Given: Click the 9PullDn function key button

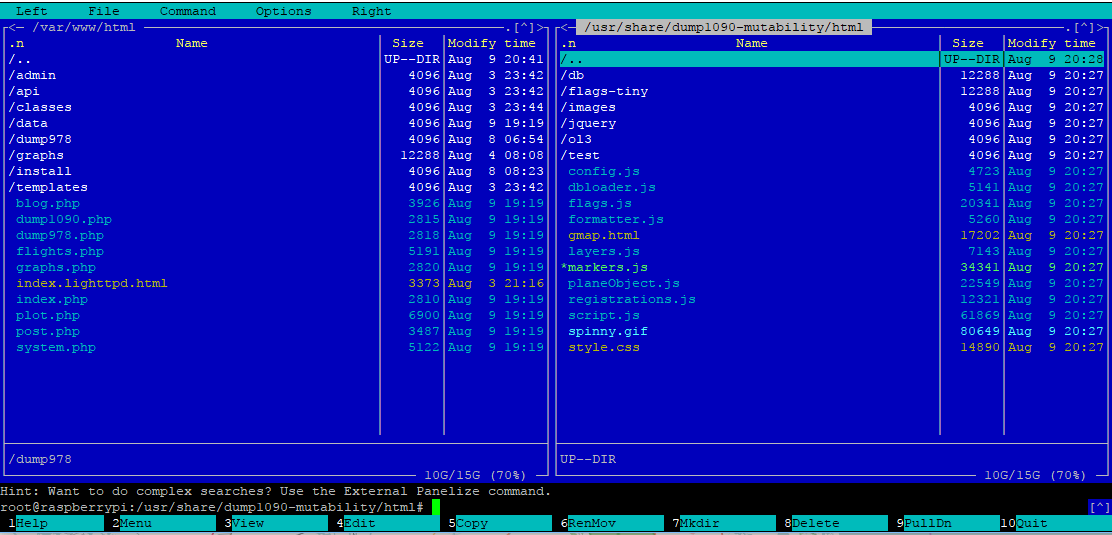Looking at the screenshot, I should point(947,523).
